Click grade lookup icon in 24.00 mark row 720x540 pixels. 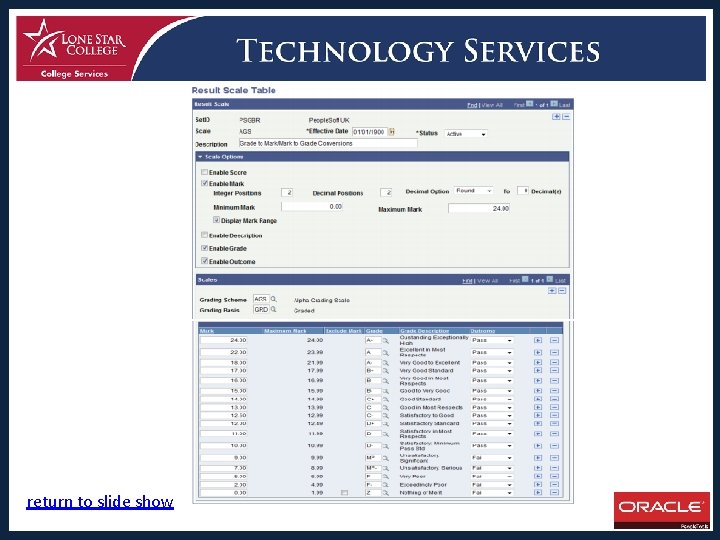[x=386, y=341]
